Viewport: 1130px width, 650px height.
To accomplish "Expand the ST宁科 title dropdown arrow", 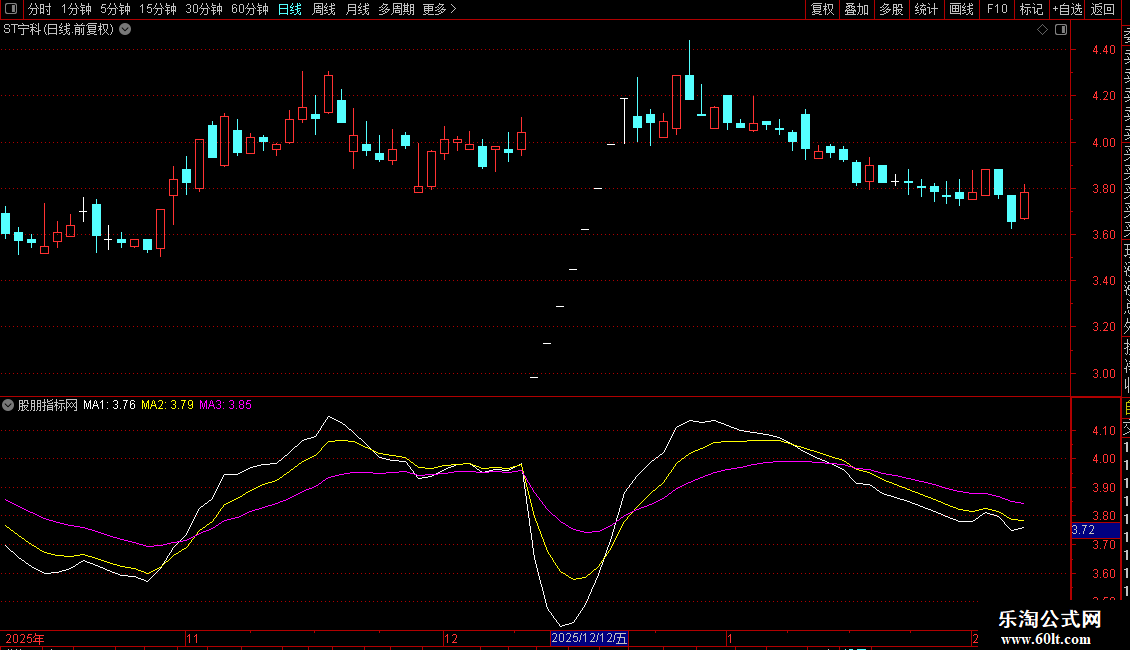I will tap(125, 29).
